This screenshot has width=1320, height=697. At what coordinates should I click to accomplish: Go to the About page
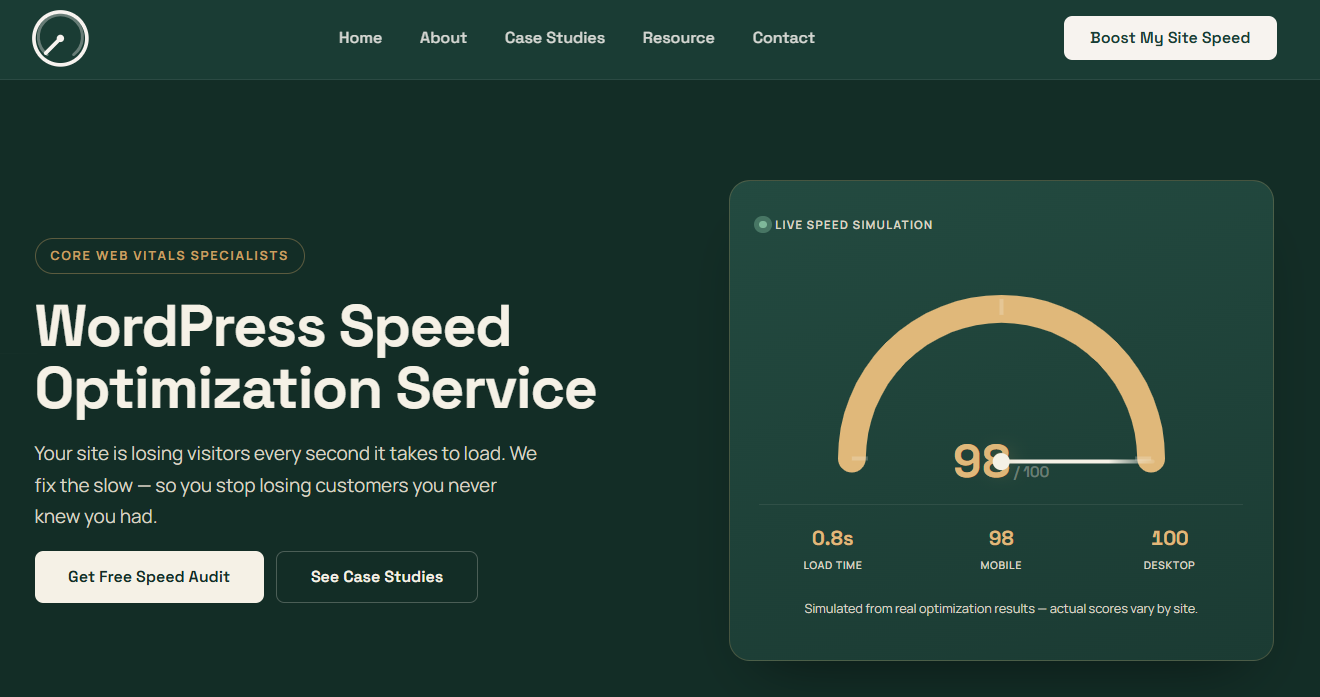coord(443,38)
